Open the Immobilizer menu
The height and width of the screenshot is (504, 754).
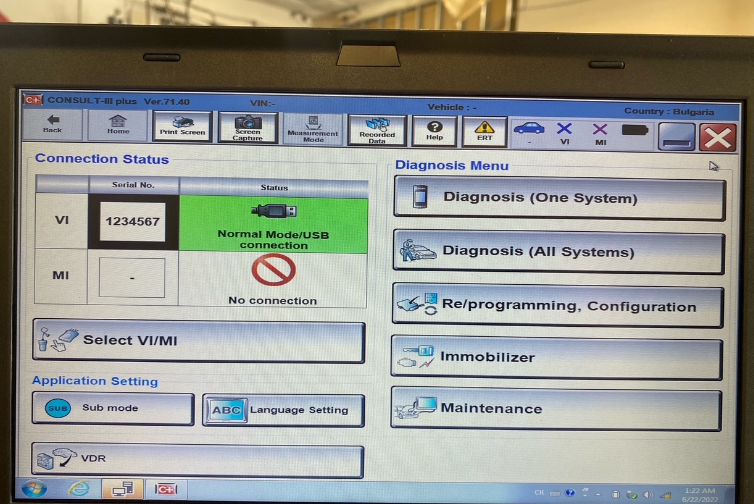557,357
